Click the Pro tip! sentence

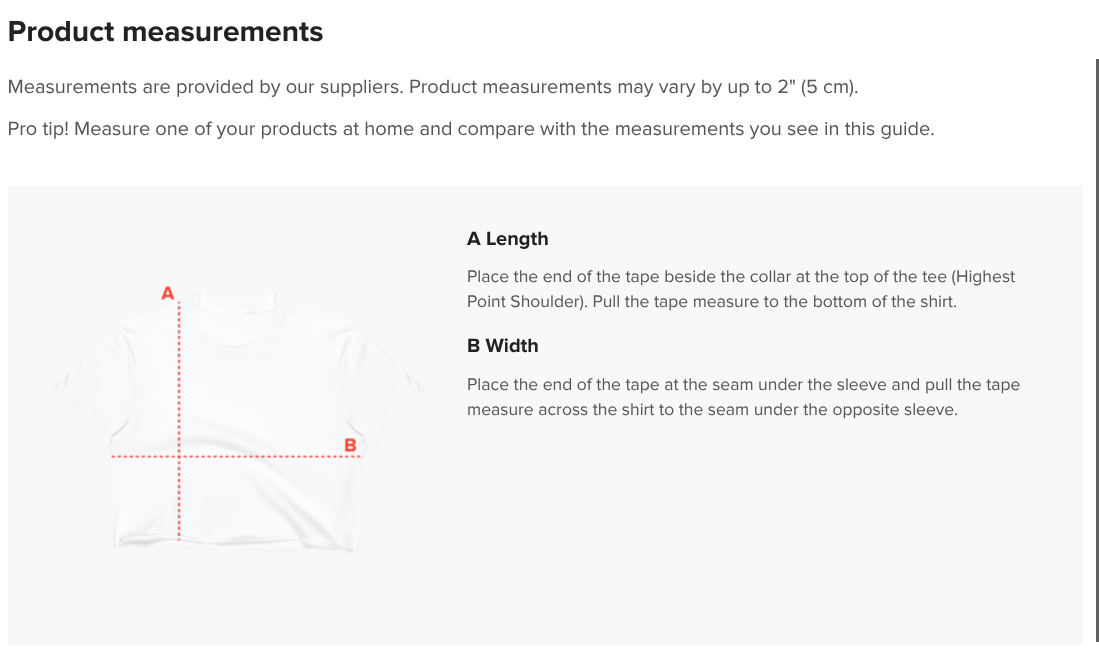tap(471, 129)
